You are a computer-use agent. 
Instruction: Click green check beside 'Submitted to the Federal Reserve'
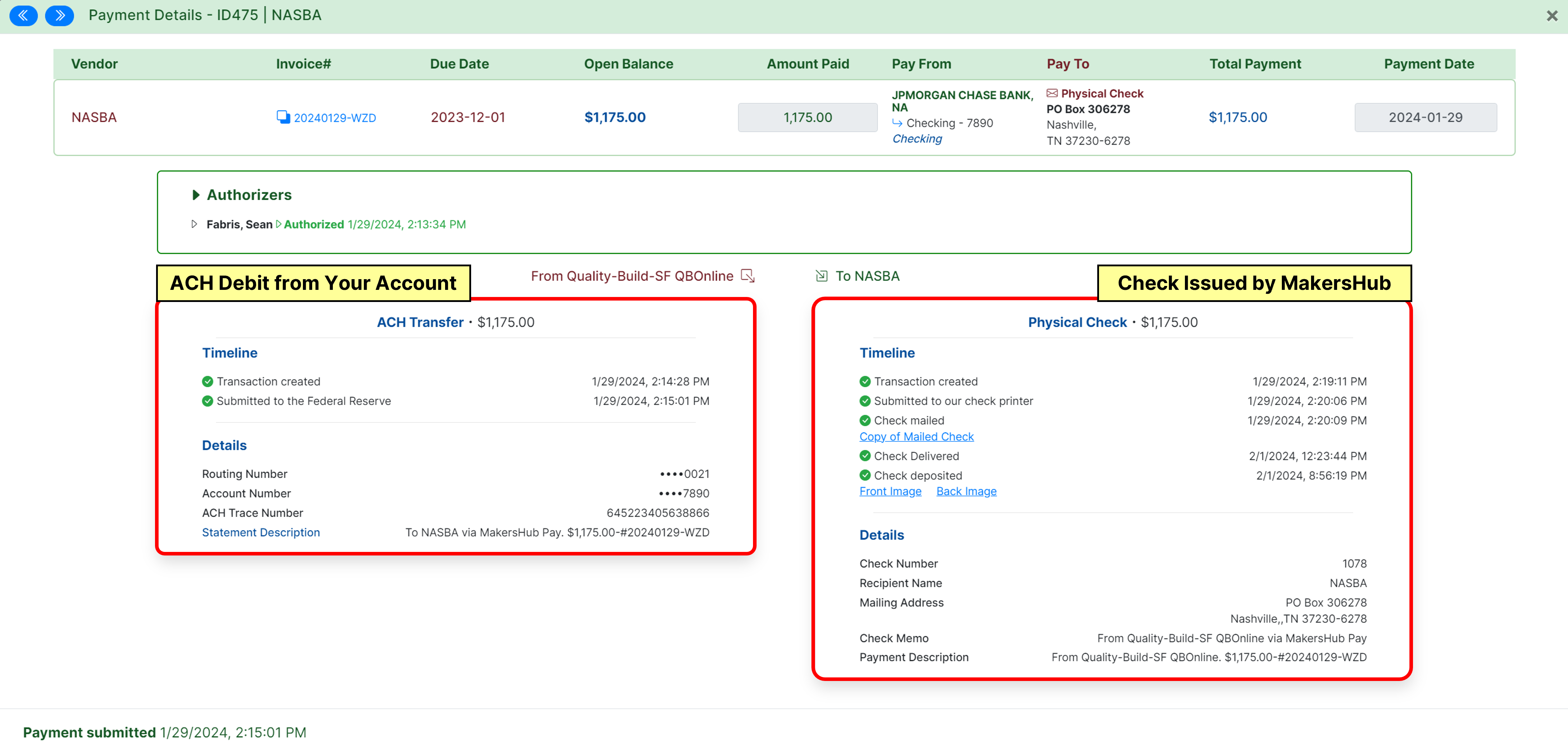(207, 401)
